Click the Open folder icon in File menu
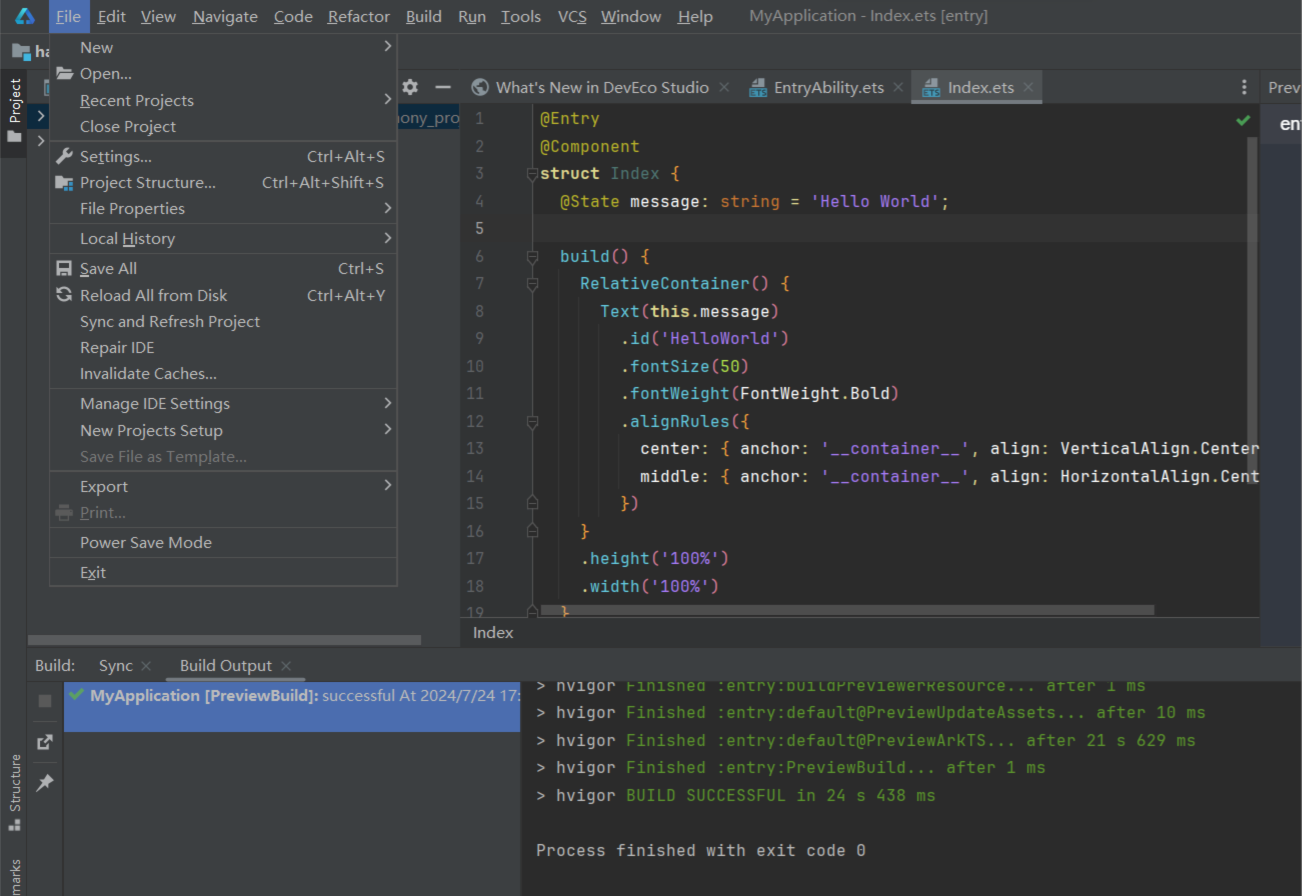 pyautogui.click(x=65, y=74)
